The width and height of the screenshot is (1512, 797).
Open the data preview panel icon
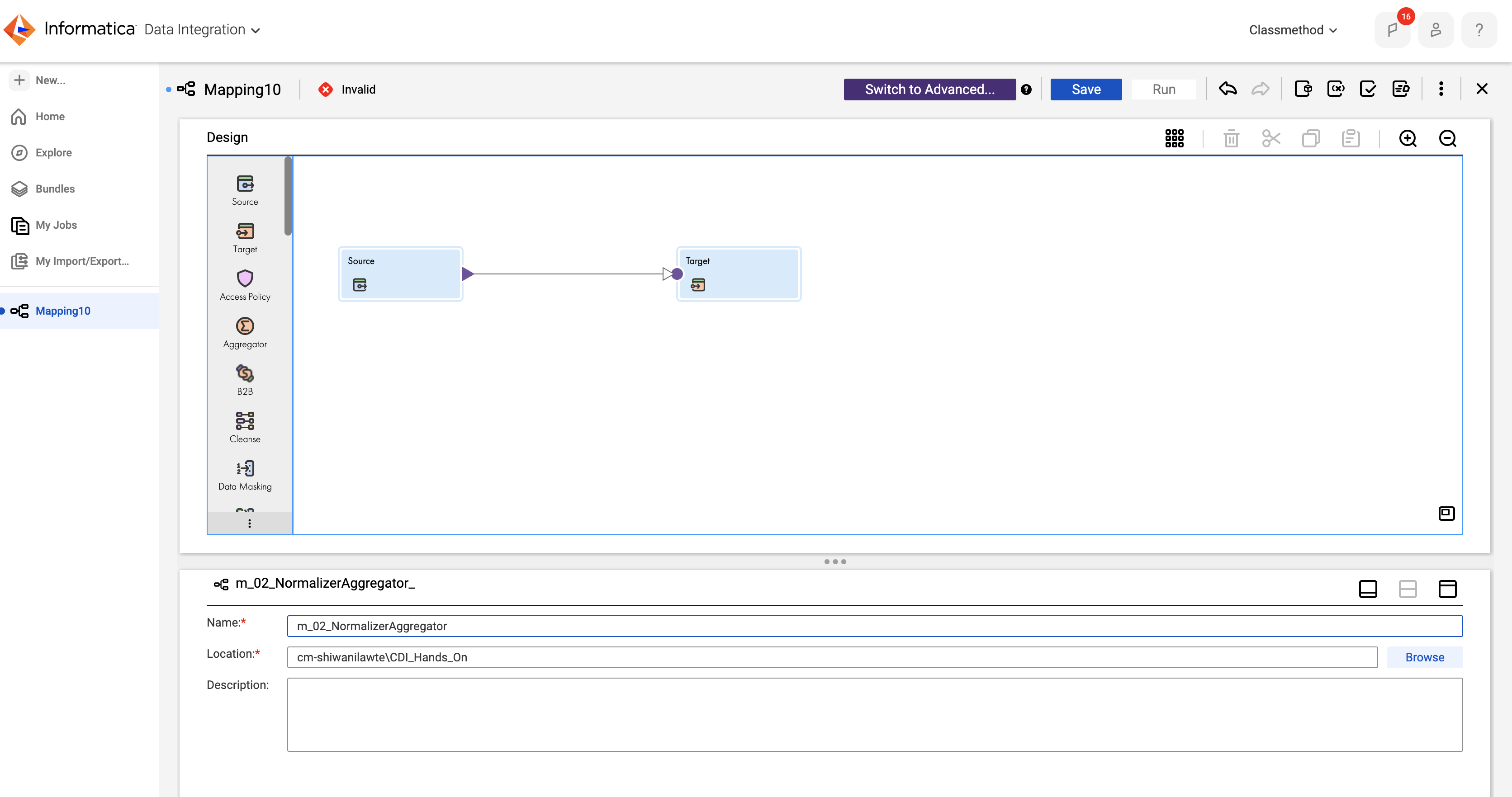[x=1400, y=89]
